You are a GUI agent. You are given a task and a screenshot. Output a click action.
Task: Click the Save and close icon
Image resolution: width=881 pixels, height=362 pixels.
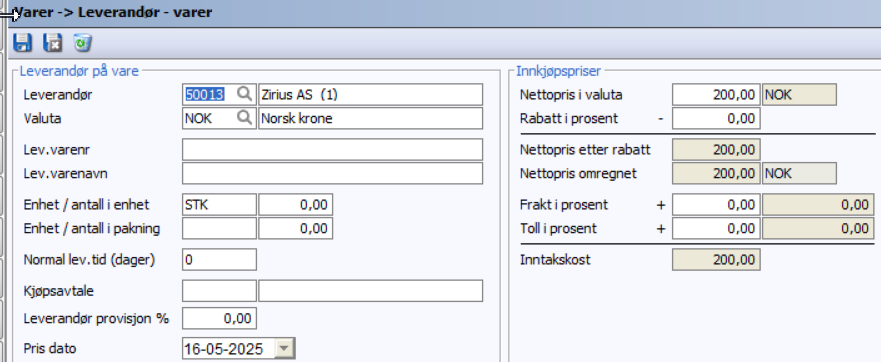[x=53, y=43]
